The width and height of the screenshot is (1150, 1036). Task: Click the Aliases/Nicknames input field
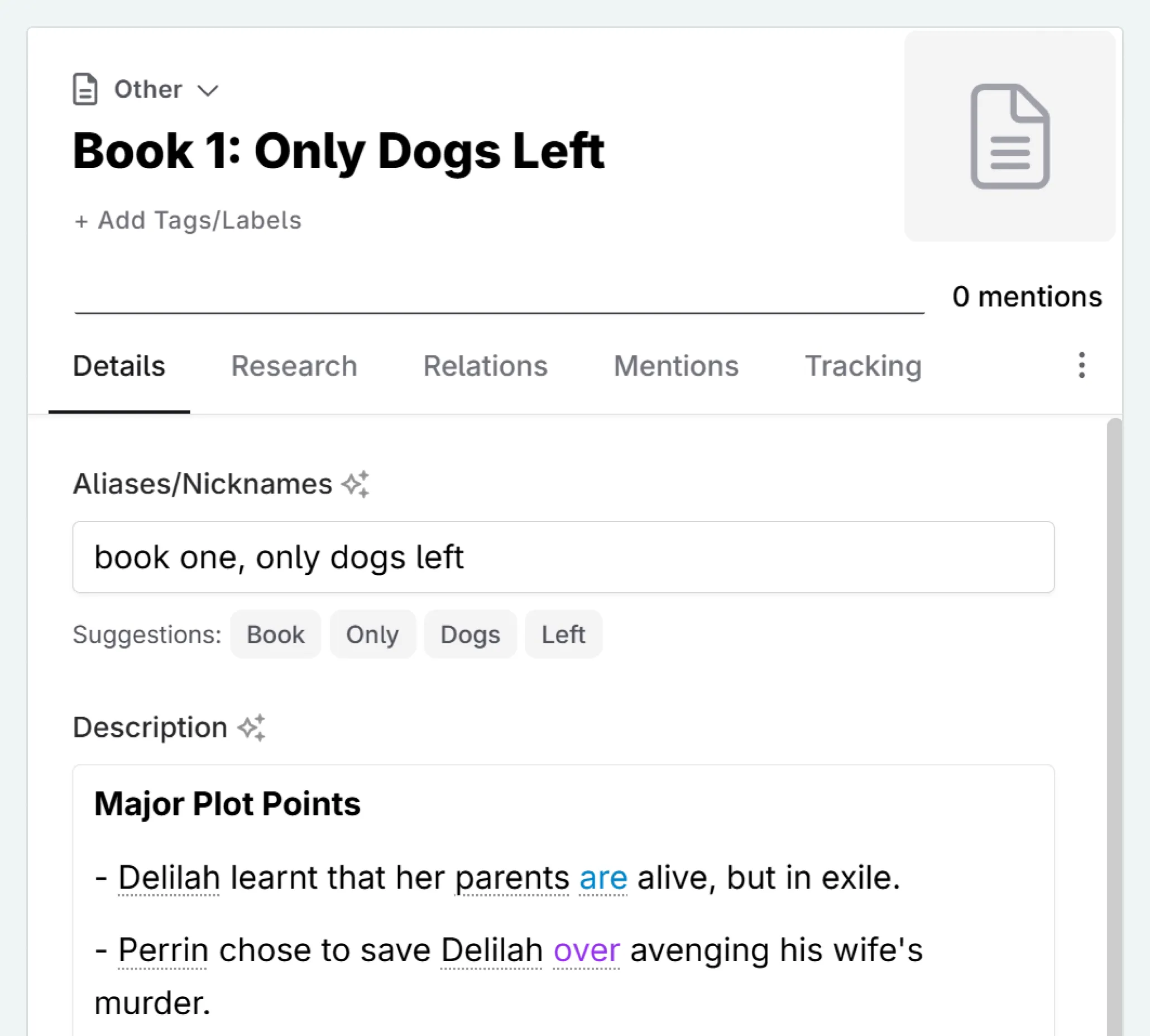pos(563,557)
